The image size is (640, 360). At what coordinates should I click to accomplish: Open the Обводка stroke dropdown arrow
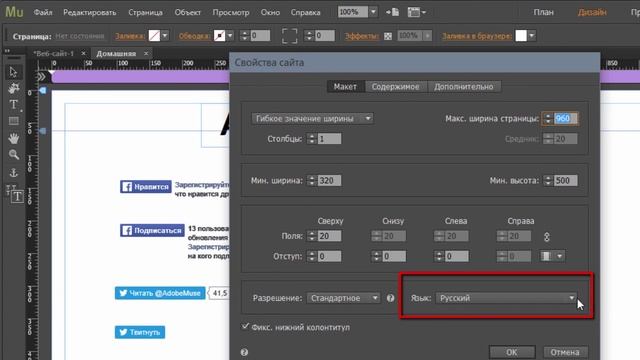230,36
